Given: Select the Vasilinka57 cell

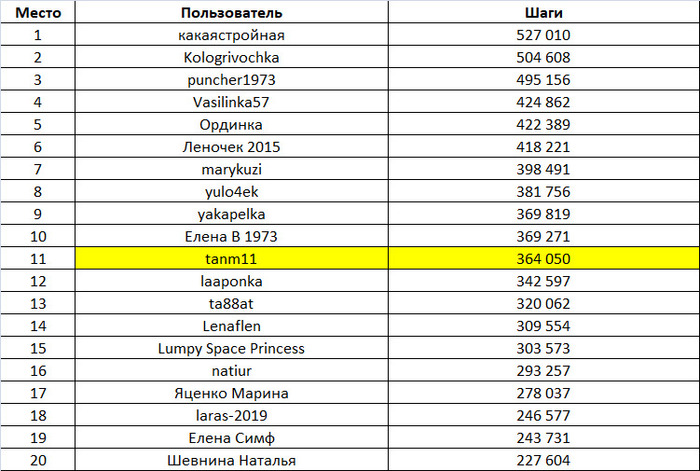Looking at the screenshot, I should pyautogui.click(x=231, y=102).
